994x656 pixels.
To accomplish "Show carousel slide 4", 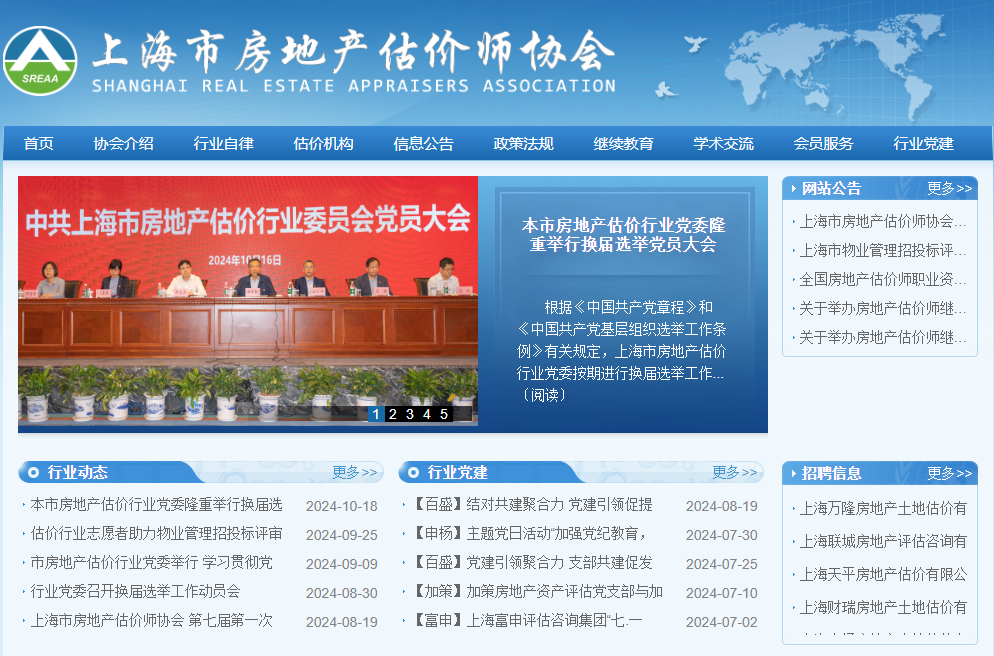I will coord(427,414).
